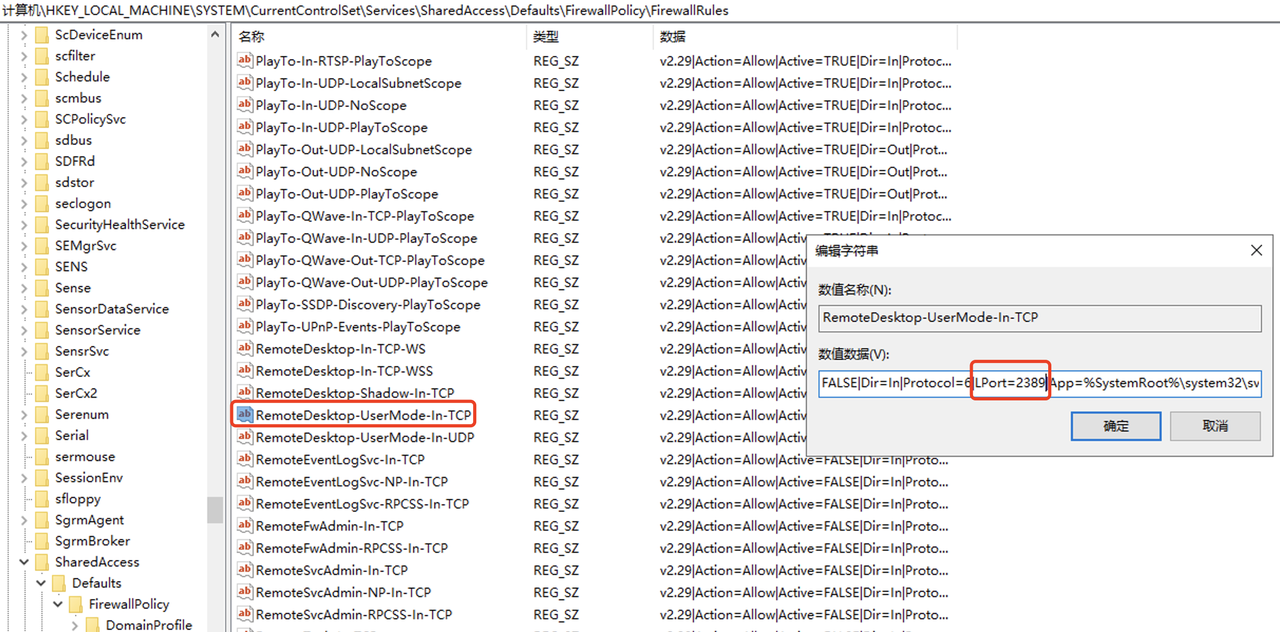Click the string icon of RemoteSvcAdmin-NP-In-TCP
Image resolution: width=1280 pixels, height=632 pixels.
244,592
